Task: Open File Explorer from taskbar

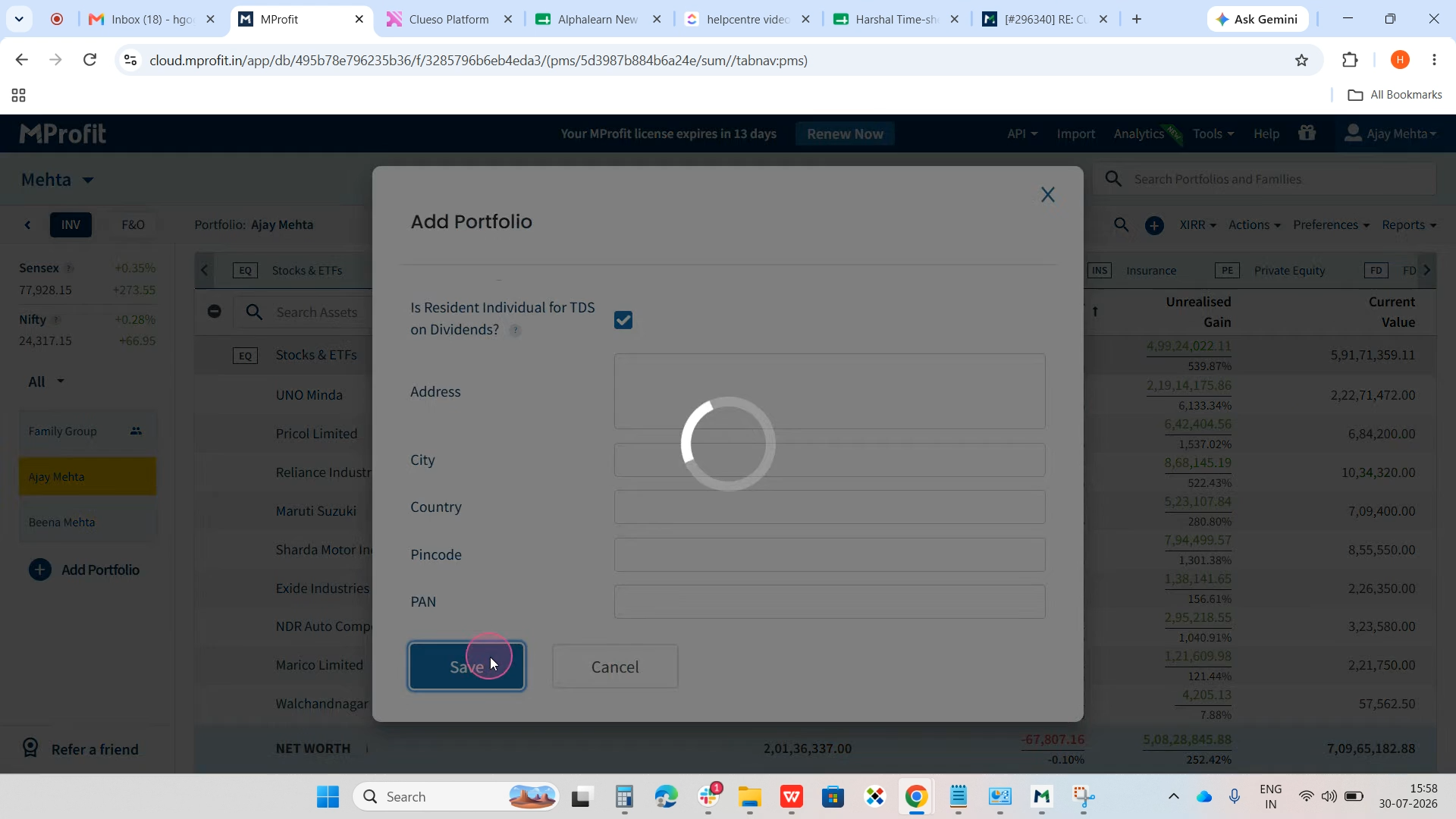Action: (749, 797)
